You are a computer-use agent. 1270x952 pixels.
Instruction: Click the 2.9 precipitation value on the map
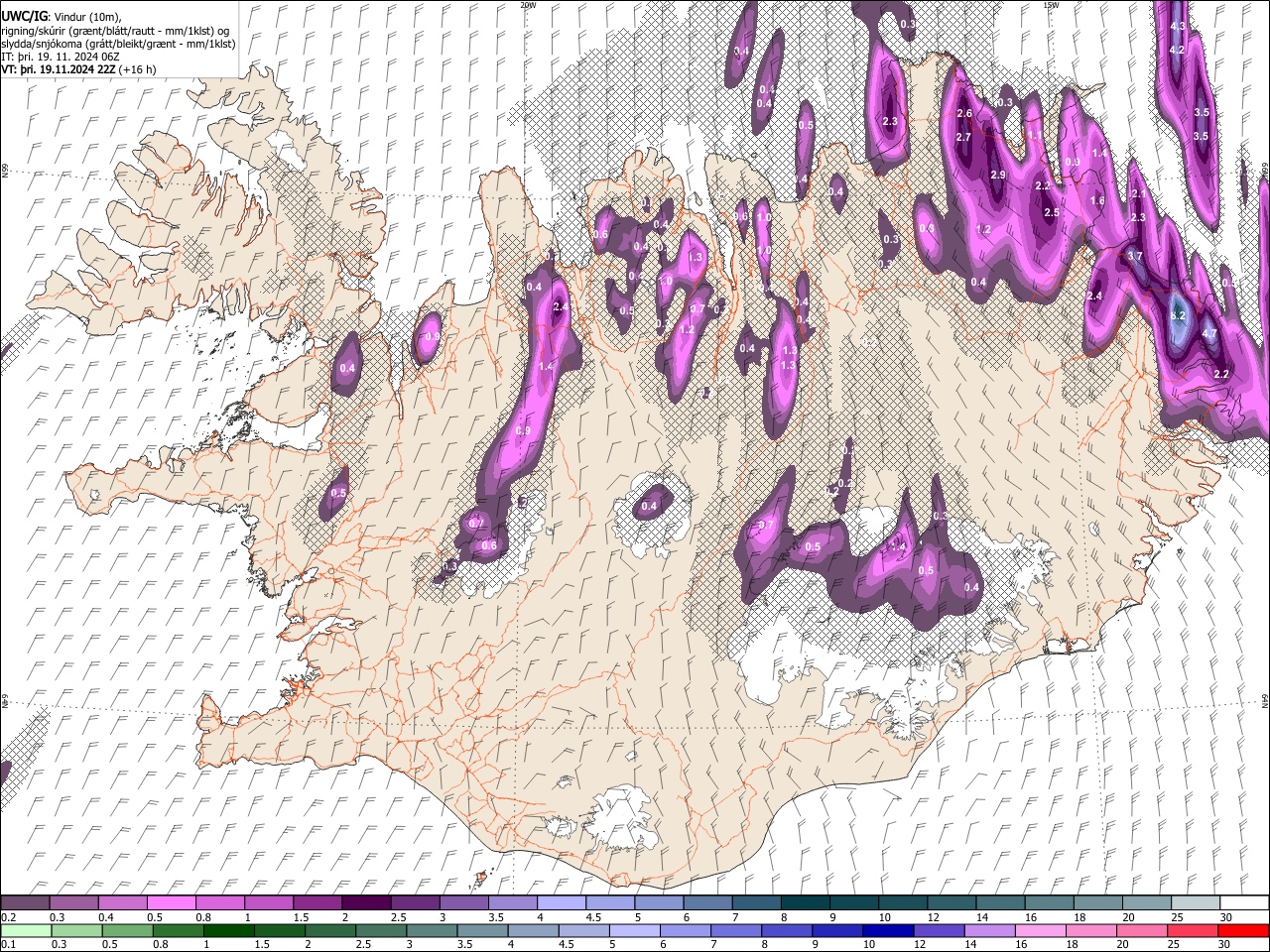pyautogui.click(x=998, y=176)
